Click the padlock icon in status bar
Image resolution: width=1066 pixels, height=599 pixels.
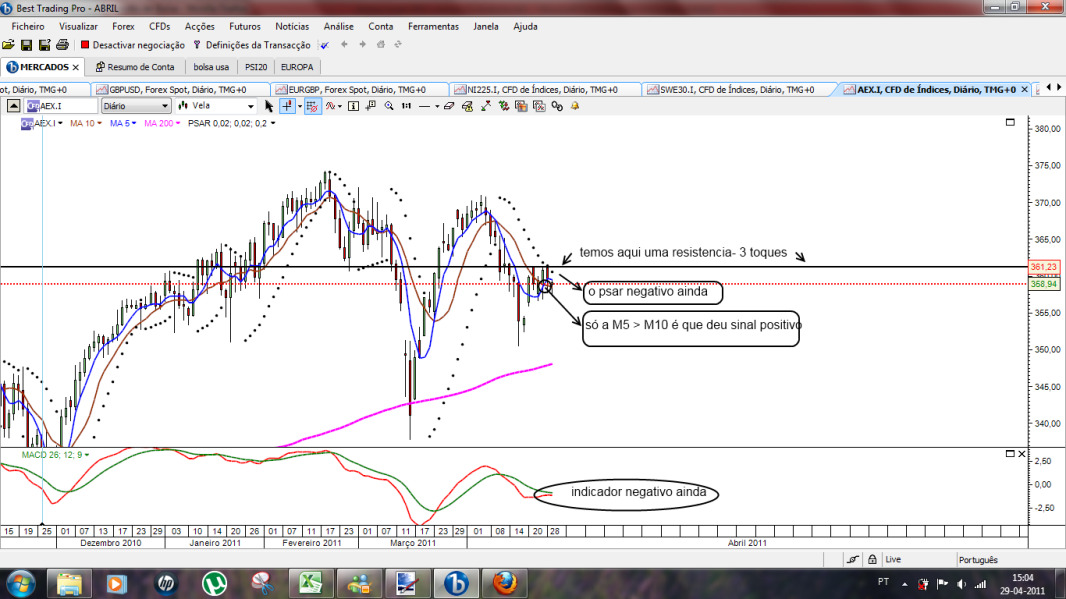tap(872, 560)
